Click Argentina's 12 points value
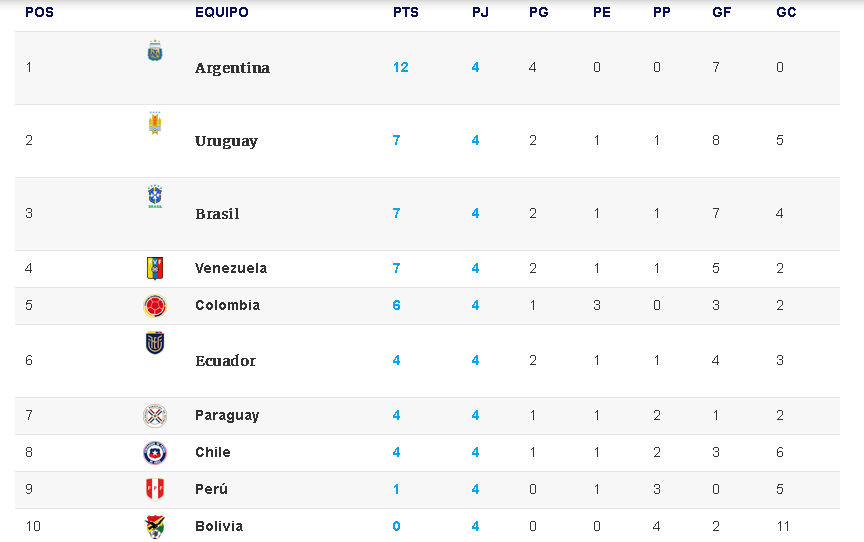The image size is (864, 542). click(x=401, y=67)
